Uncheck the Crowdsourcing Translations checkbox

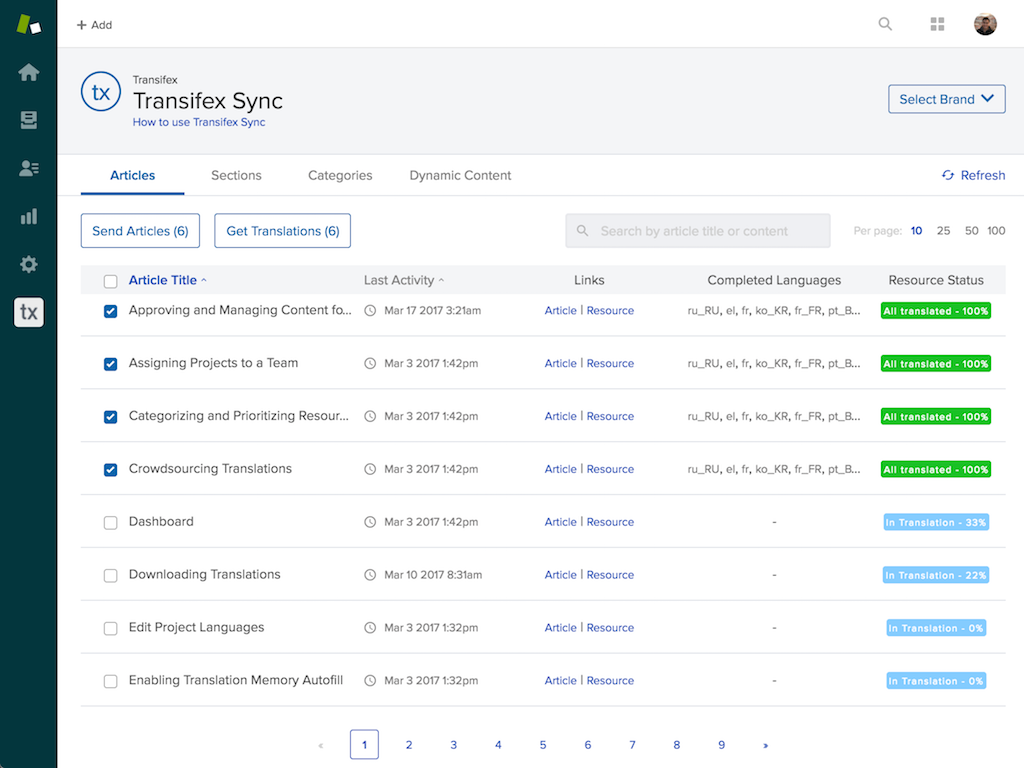tap(111, 469)
